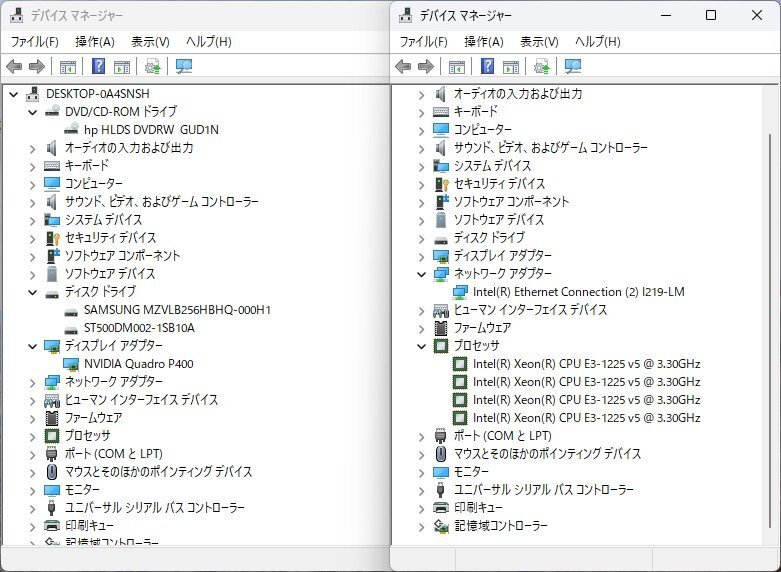The width and height of the screenshot is (781, 572).
Task: Click Intel Ethernet Connection I219-LM adapter icon
Action: (460, 292)
